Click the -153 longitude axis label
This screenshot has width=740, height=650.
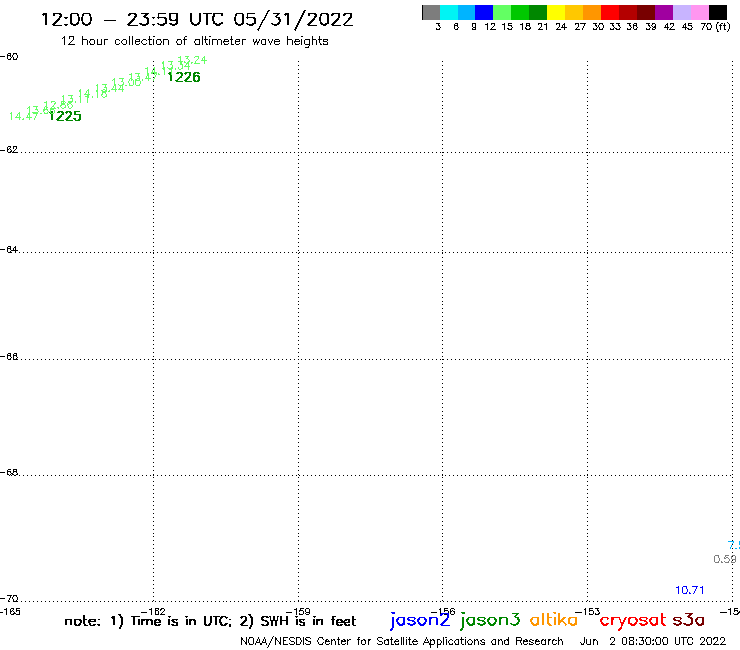(587, 612)
